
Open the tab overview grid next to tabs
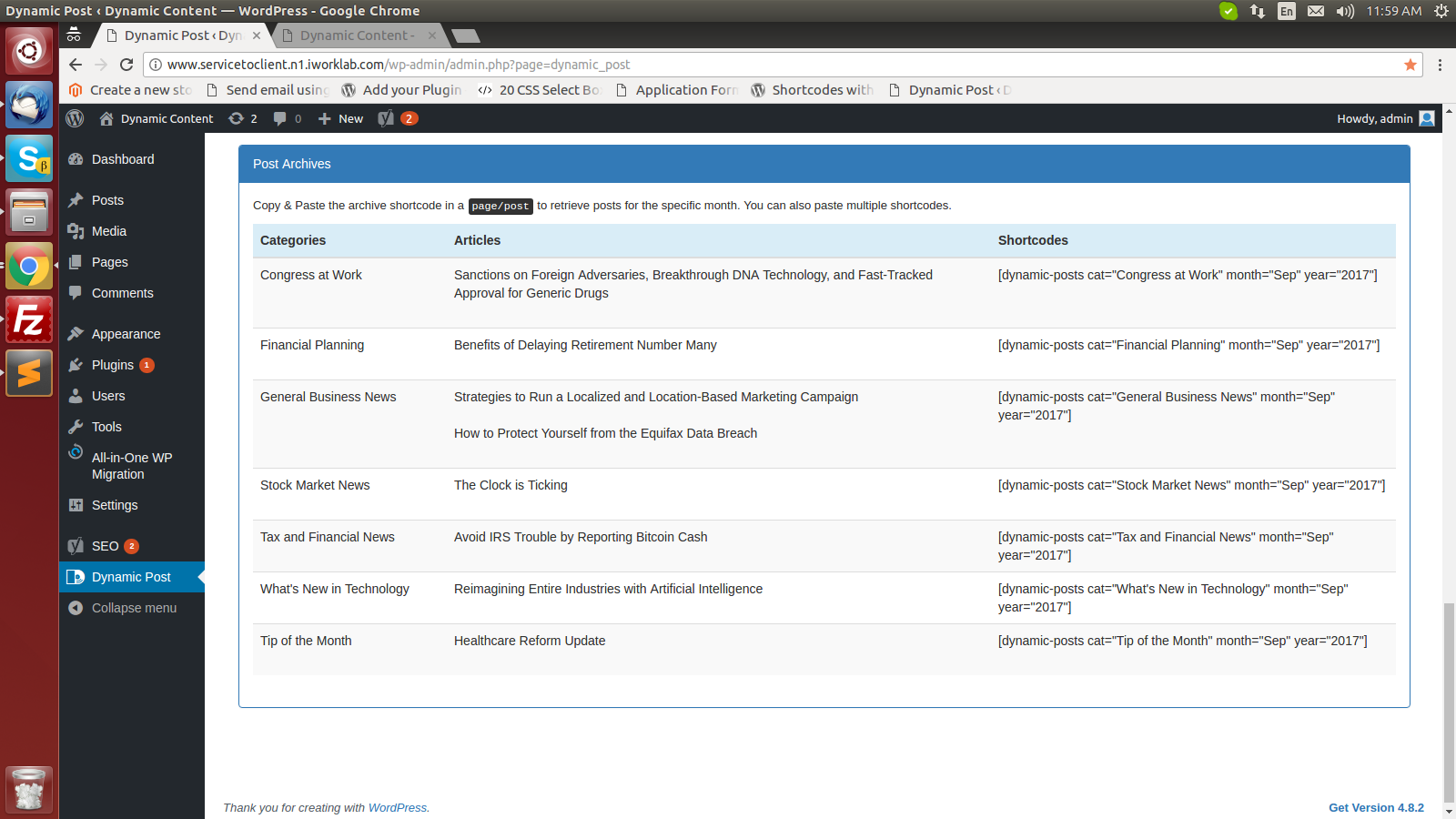(x=74, y=35)
